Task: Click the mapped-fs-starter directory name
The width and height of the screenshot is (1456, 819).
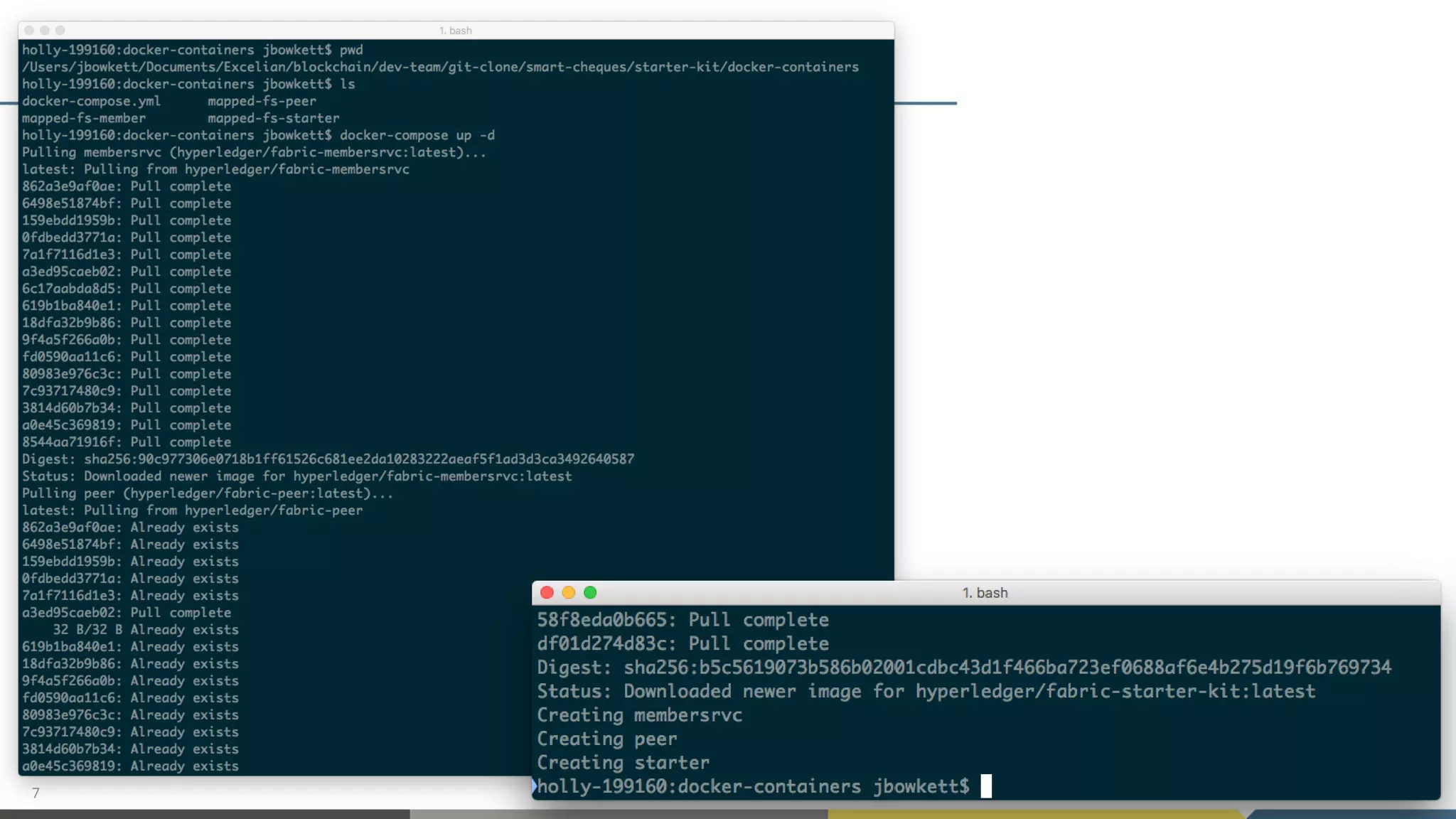Action: 273,118
